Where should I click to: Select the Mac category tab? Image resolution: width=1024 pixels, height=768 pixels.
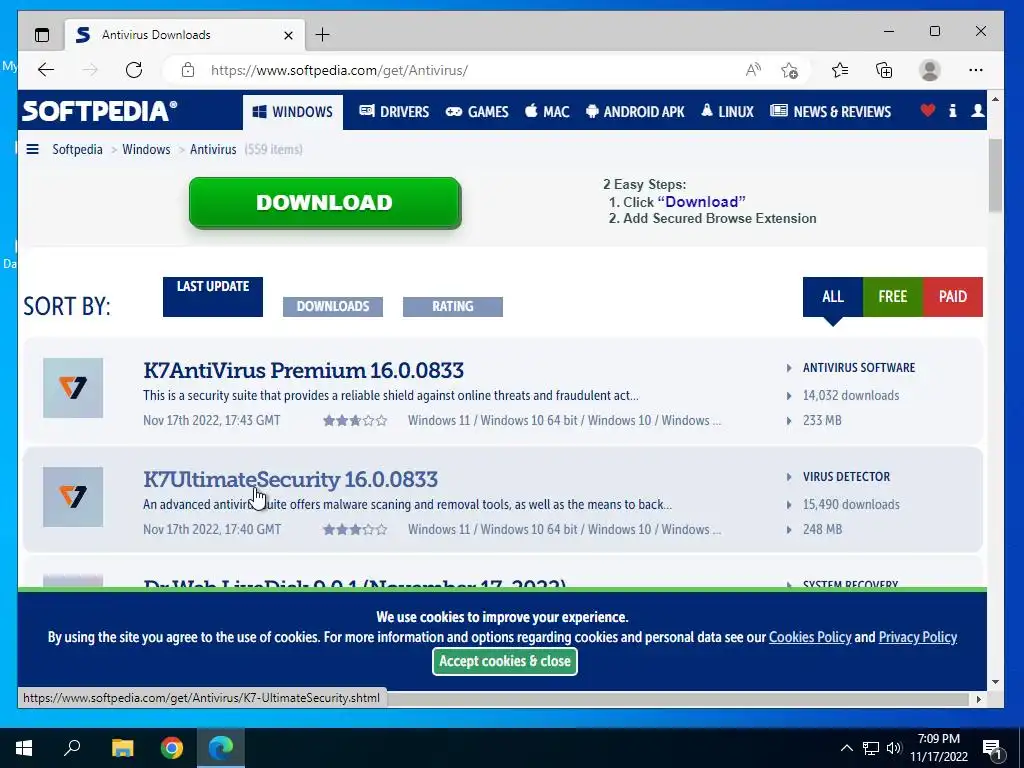(x=547, y=112)
